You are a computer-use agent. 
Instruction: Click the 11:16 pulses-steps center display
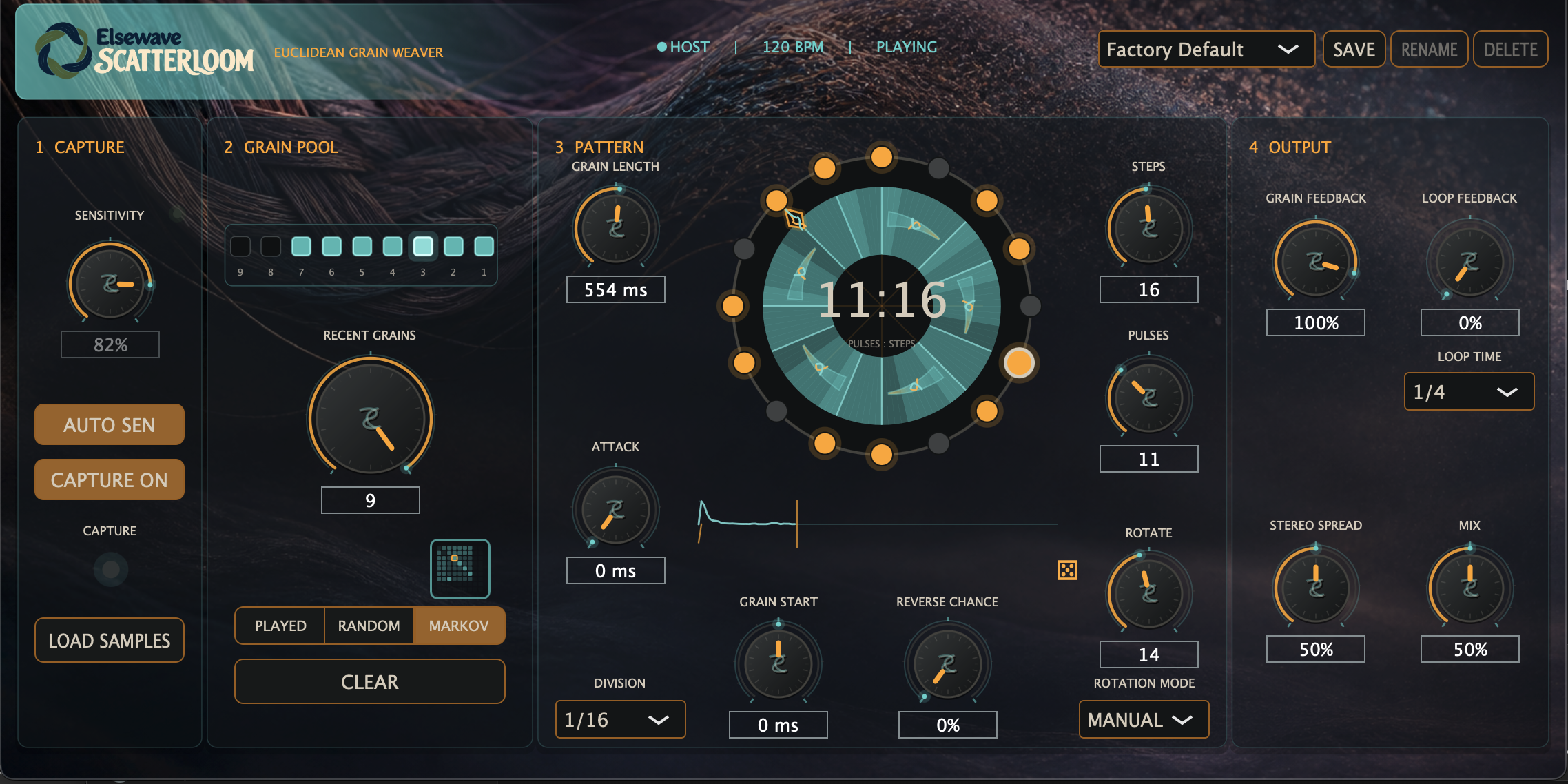[882, 300]
